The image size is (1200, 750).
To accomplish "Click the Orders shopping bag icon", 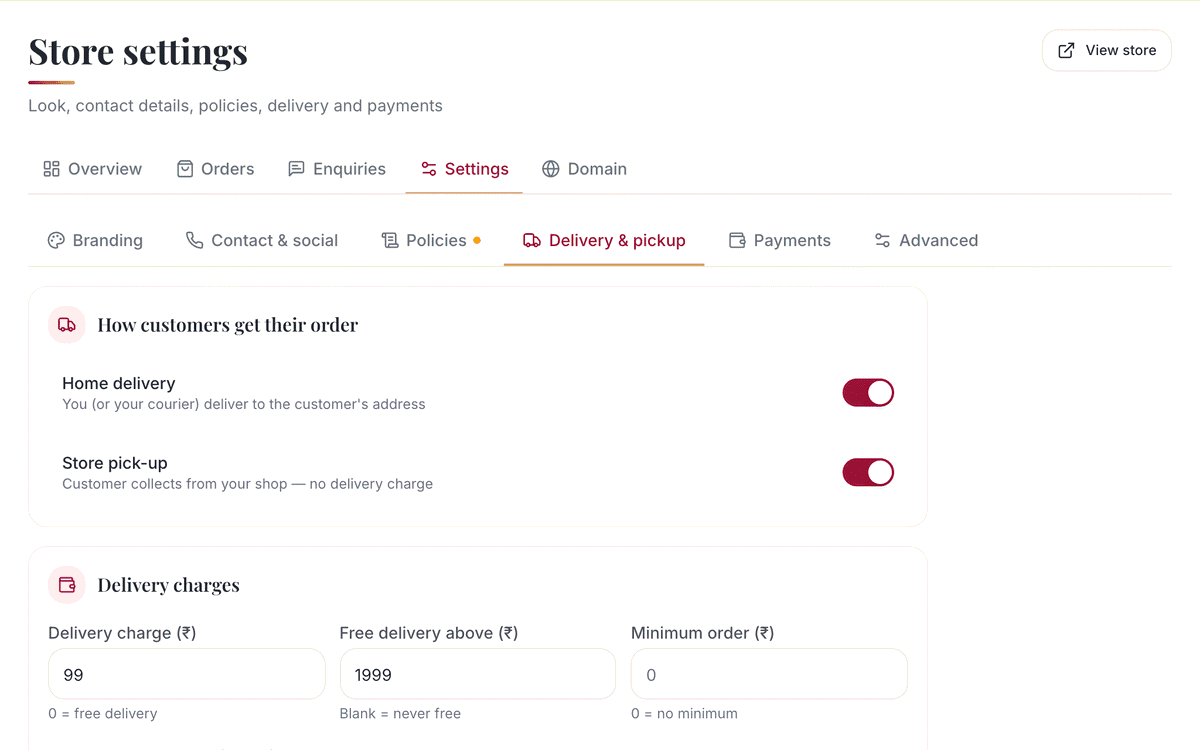I will coord(185,169).
